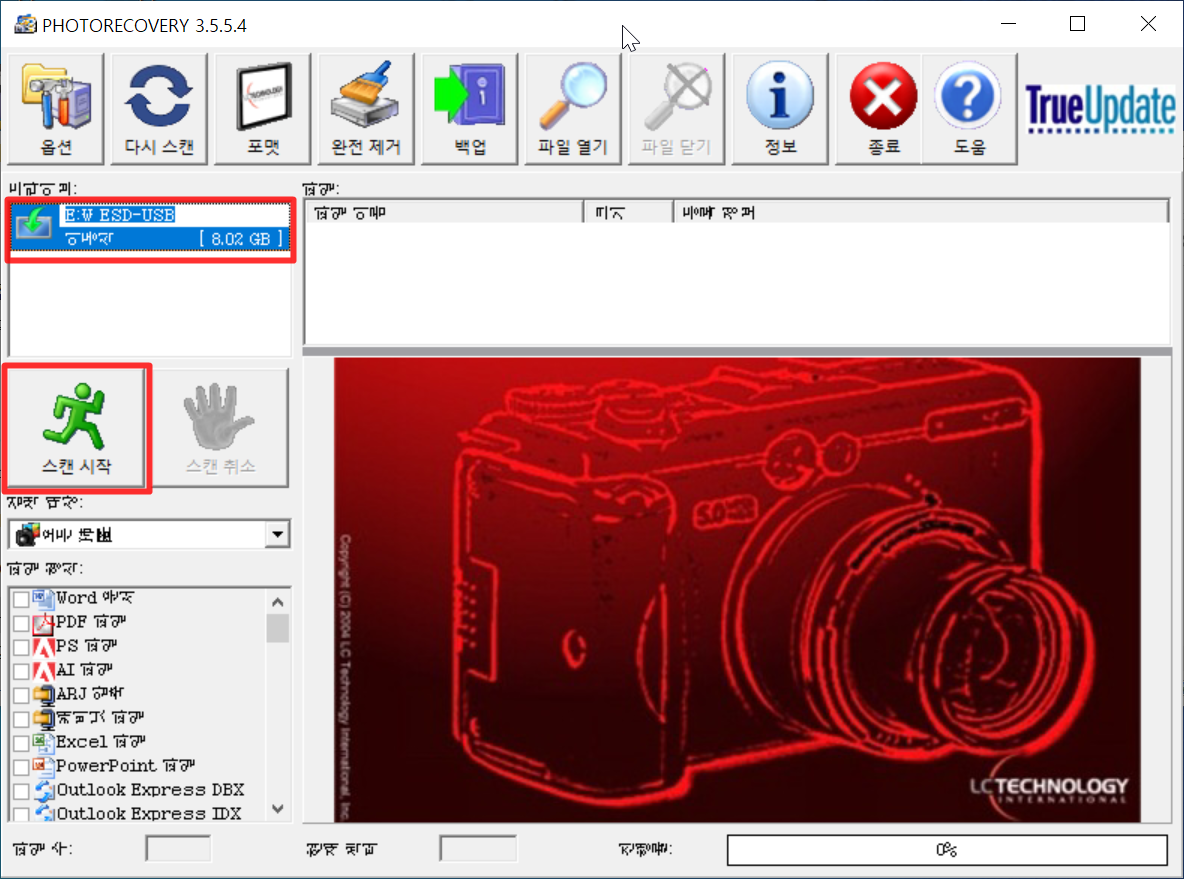Click the red camera preview image
Viewport: 1184px width, 879px height.
pyautogui.click(x=737, y=590)
